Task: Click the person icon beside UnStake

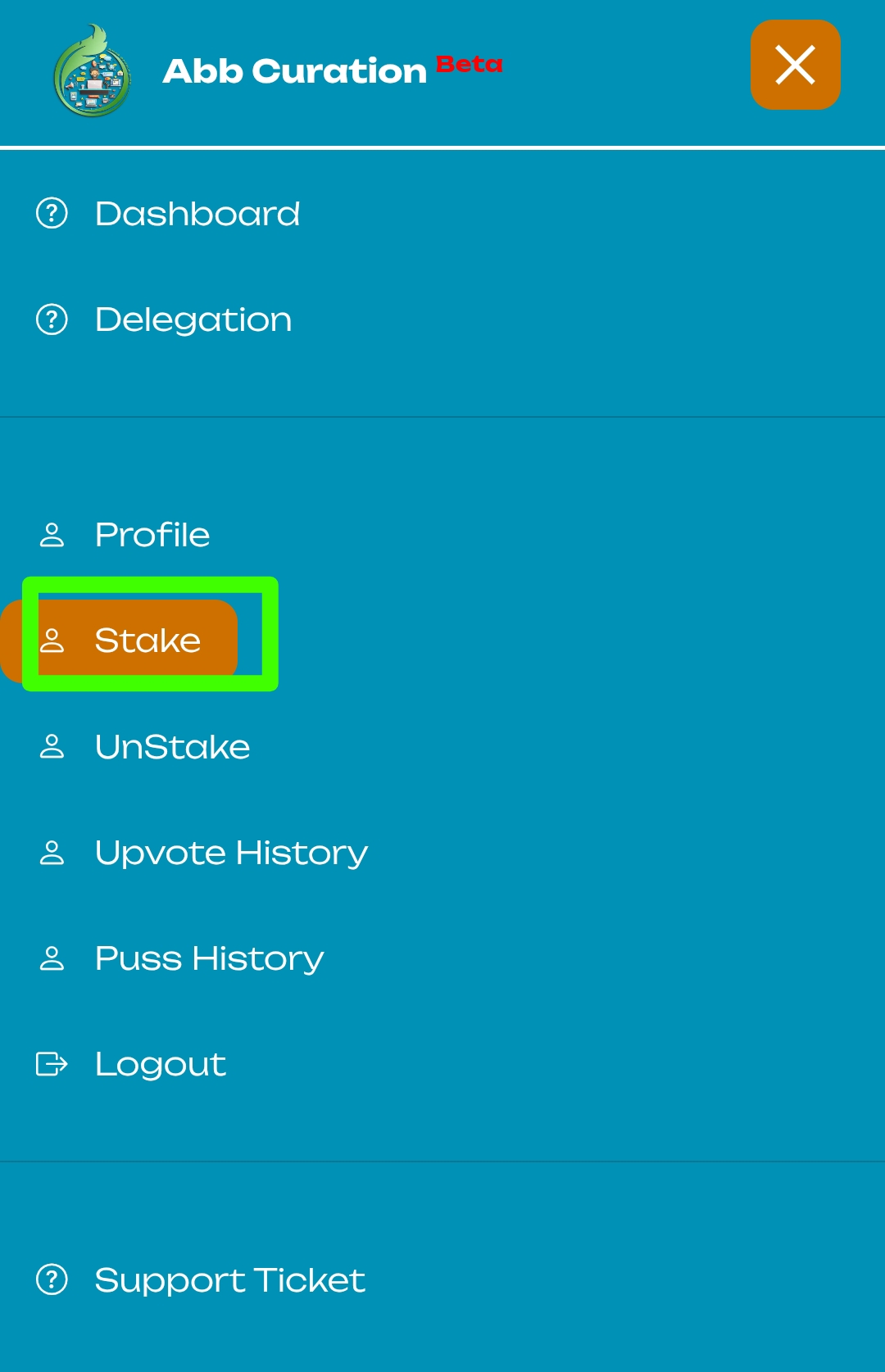Action: (52, 747)
